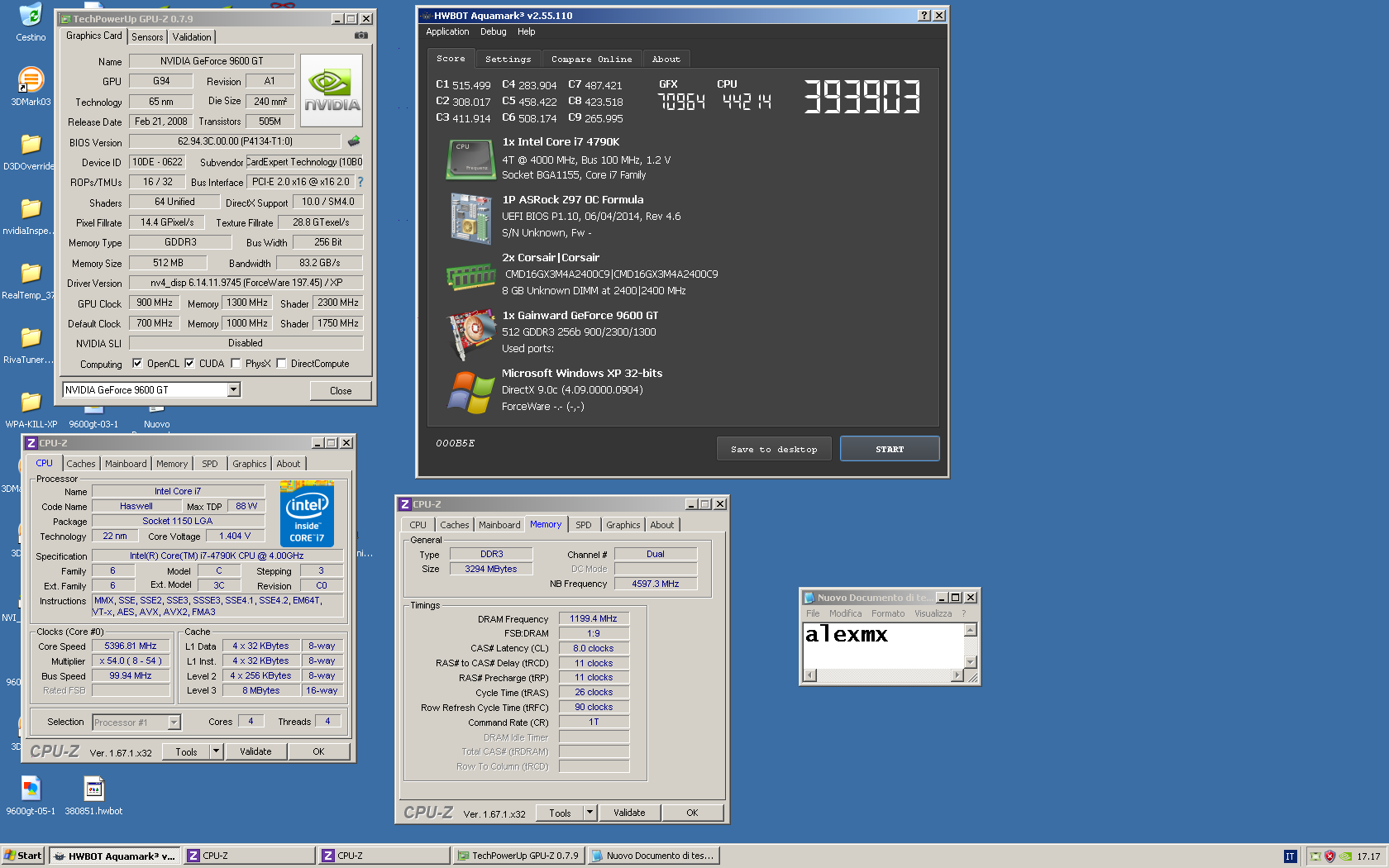Viewport: 1389px width, 868px height.
Task: Click Tools button in left CPU-Z window
Action: pyautogui.click(x=186, y=751)
